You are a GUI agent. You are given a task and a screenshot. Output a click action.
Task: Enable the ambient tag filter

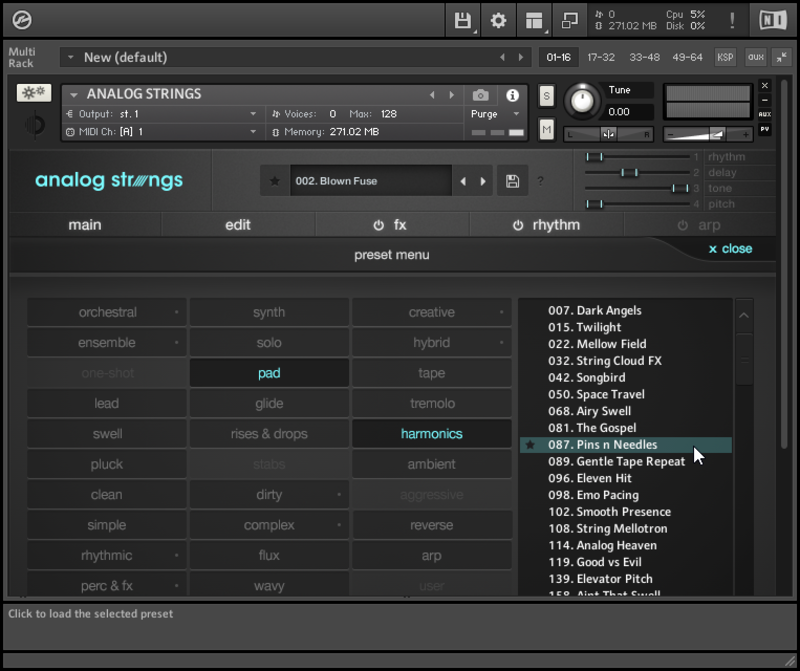point(432,464)
